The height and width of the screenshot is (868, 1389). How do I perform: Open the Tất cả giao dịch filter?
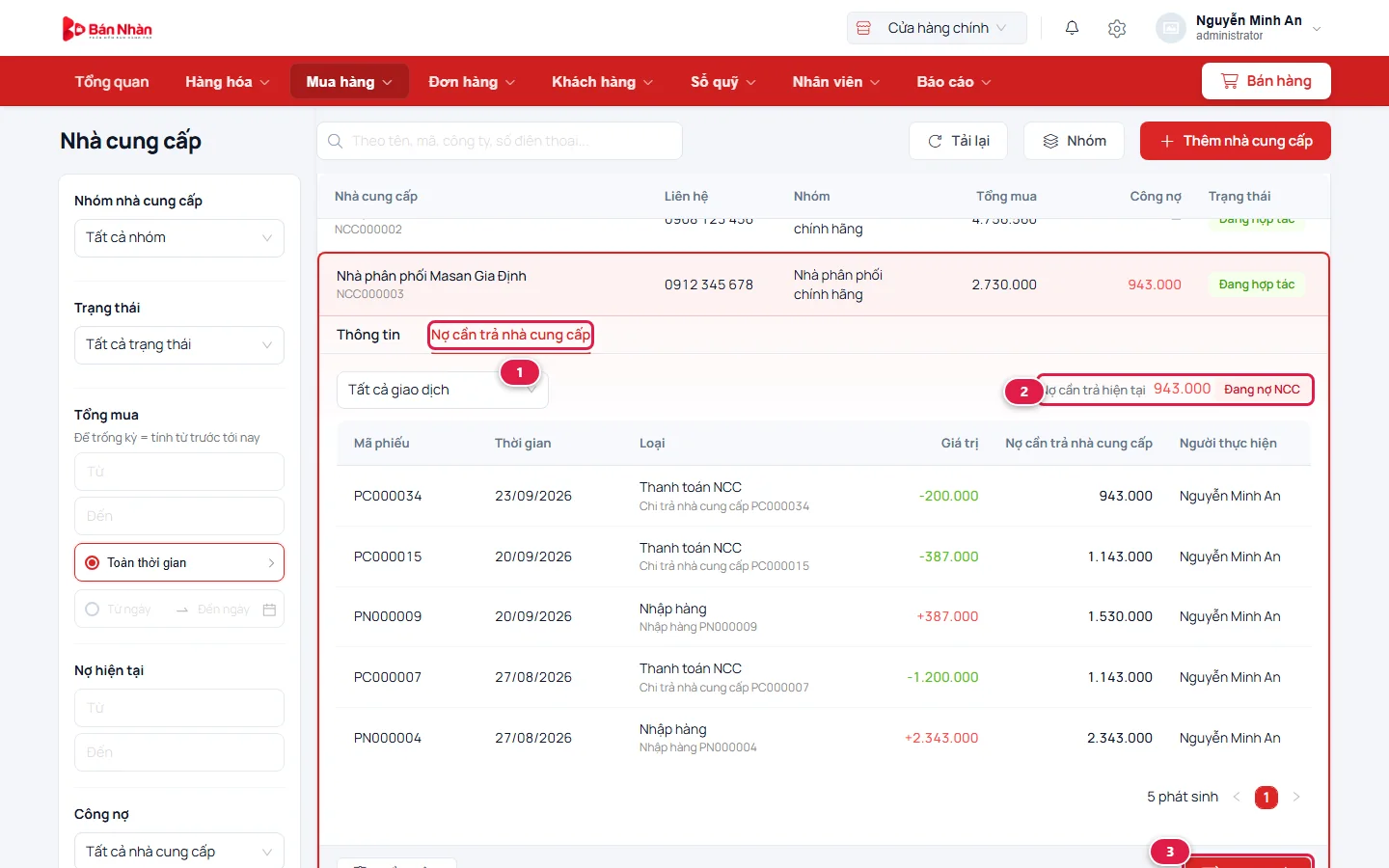[x=443, y=390]
